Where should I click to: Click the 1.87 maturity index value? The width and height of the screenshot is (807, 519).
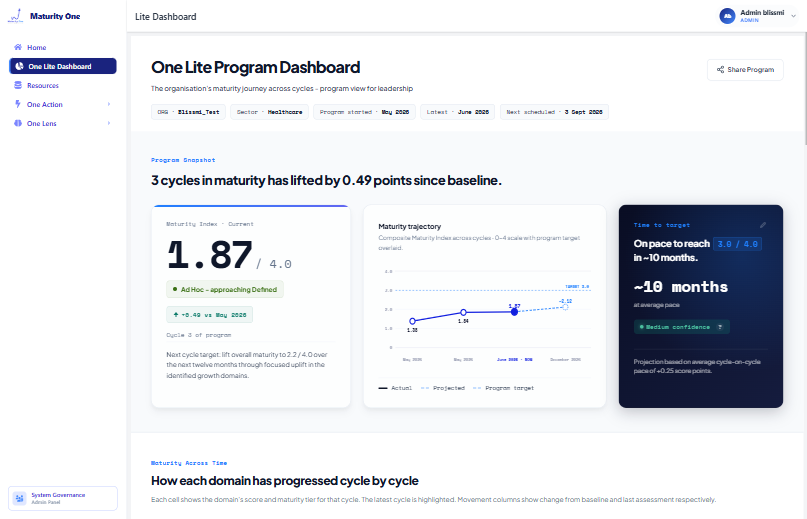210,255
